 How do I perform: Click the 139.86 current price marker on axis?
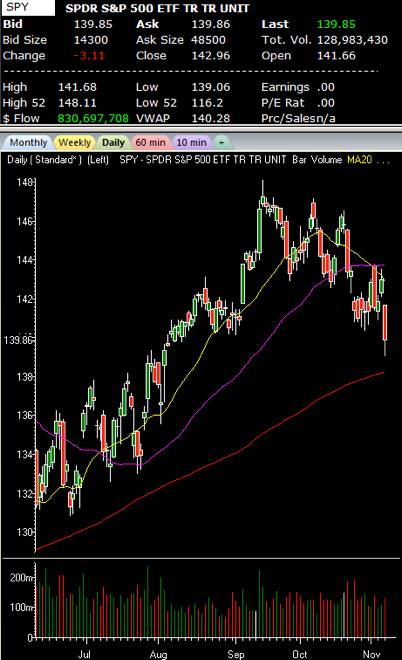point(18,340)
